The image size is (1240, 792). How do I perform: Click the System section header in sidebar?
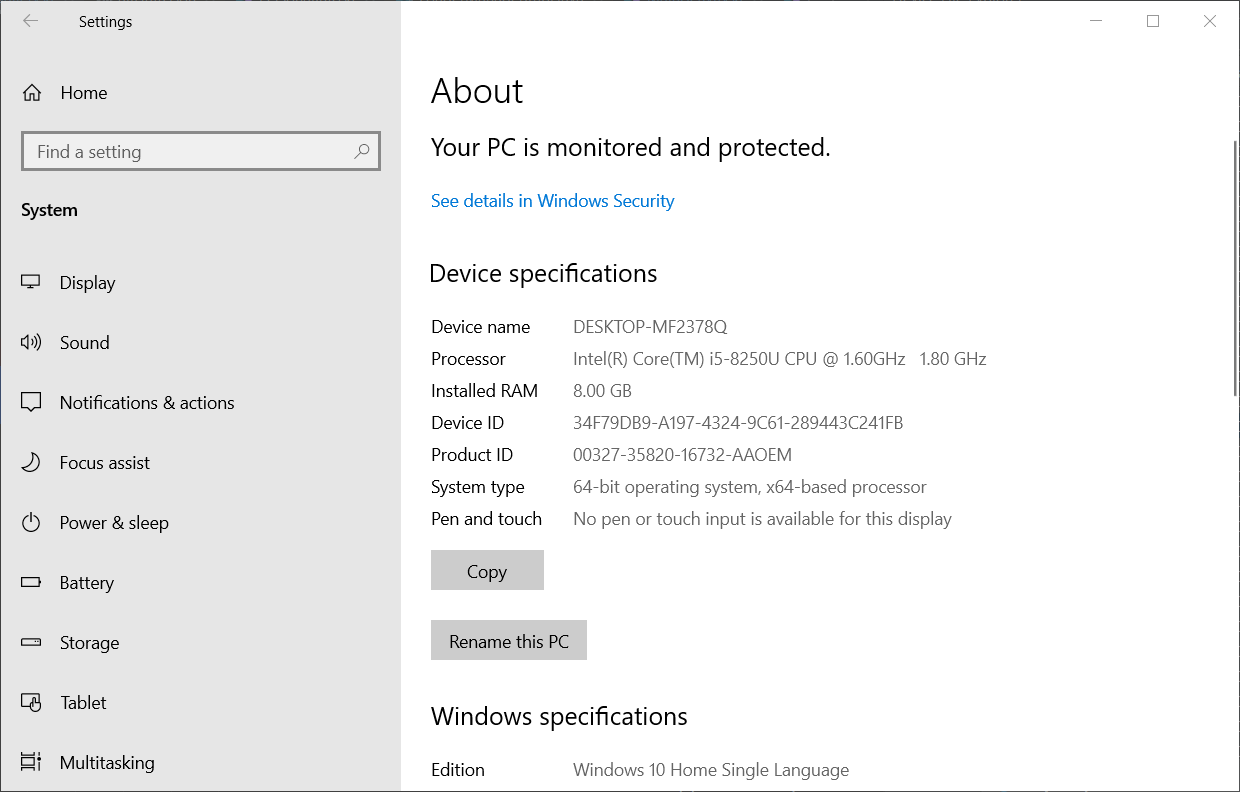(49, 210)
